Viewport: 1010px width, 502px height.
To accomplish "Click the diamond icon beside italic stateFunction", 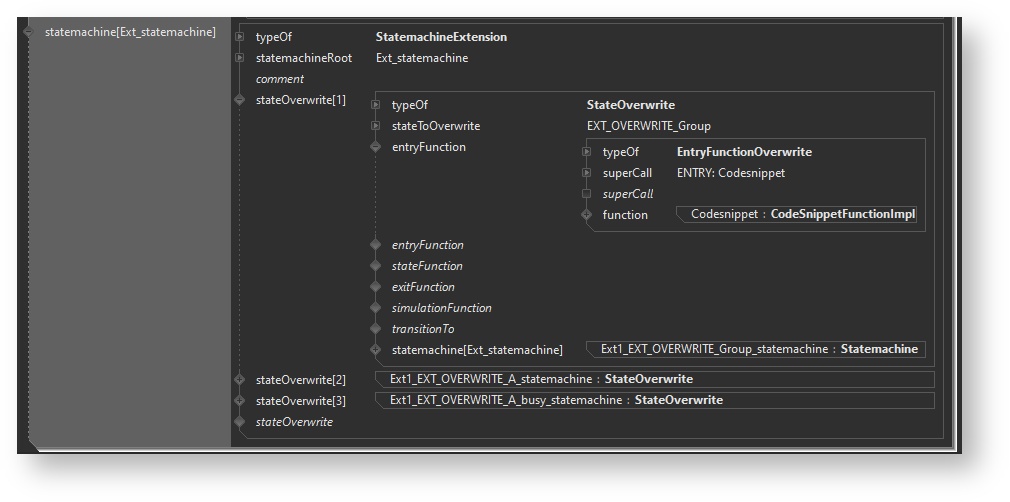I will 376,266.
